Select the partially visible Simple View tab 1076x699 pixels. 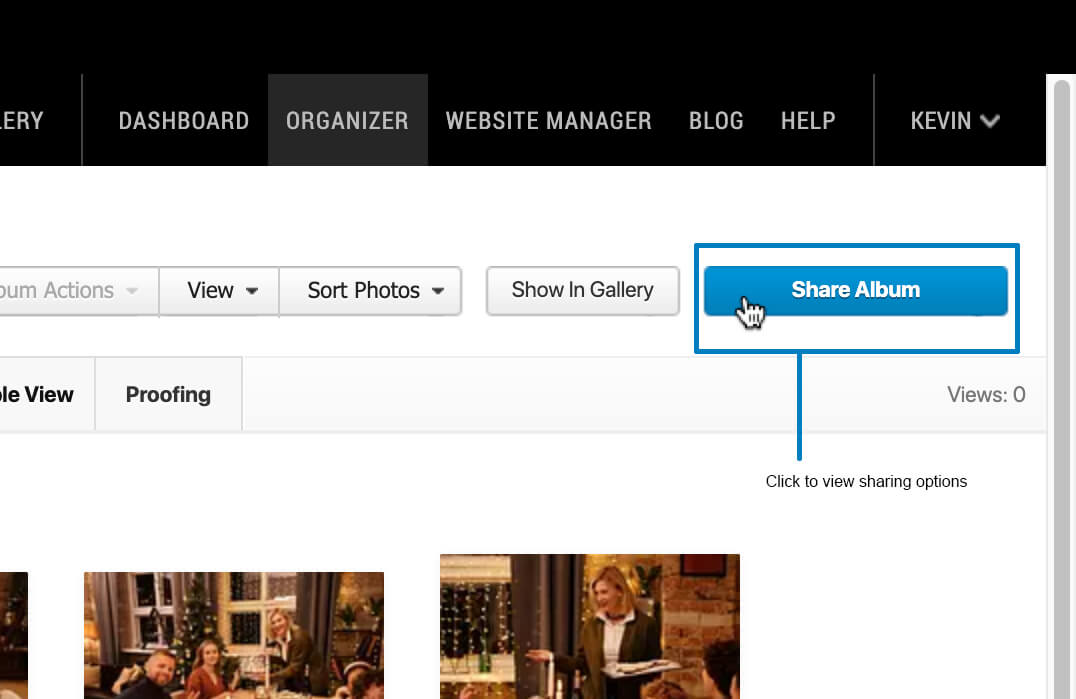click(x=40, y=394)
